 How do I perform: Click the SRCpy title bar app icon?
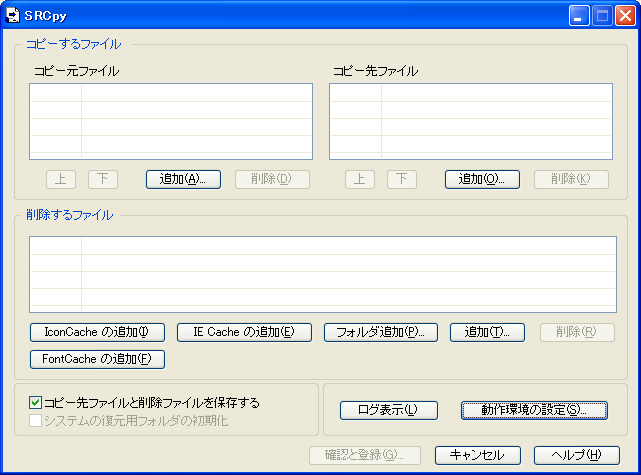coord(13,15)
